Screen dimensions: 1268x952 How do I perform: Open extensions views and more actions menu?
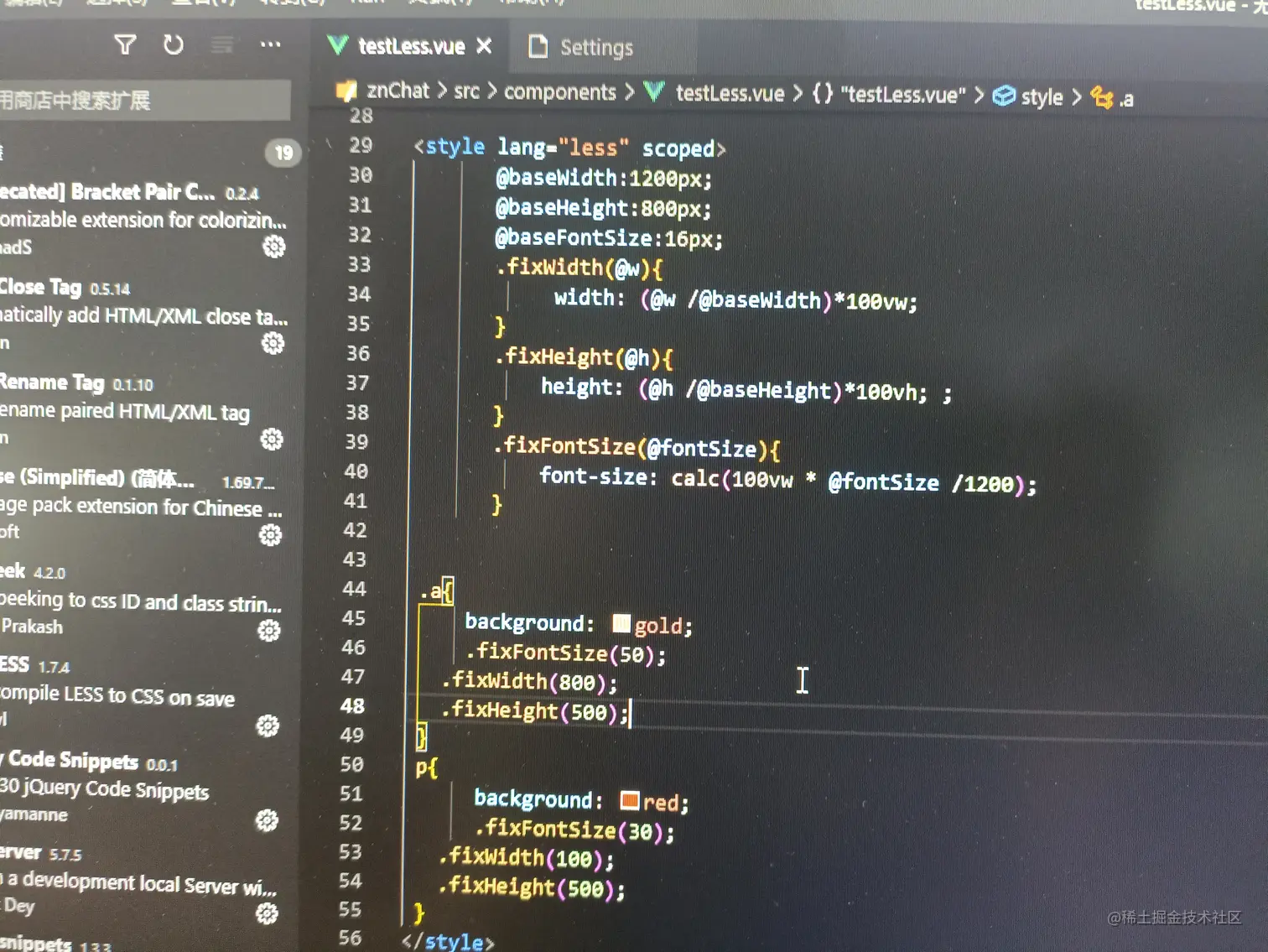click(270, 44)
